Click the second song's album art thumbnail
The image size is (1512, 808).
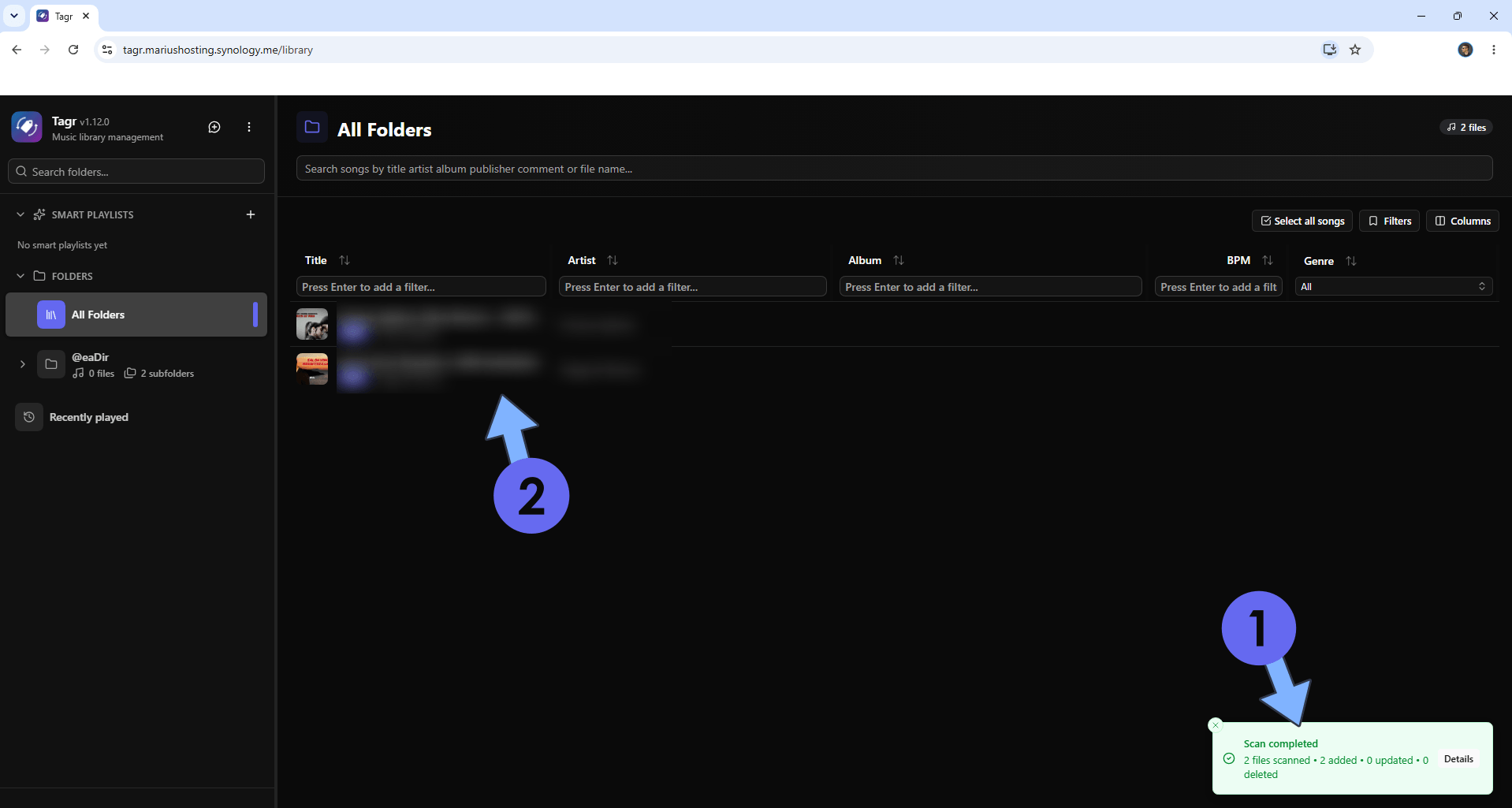312,369
